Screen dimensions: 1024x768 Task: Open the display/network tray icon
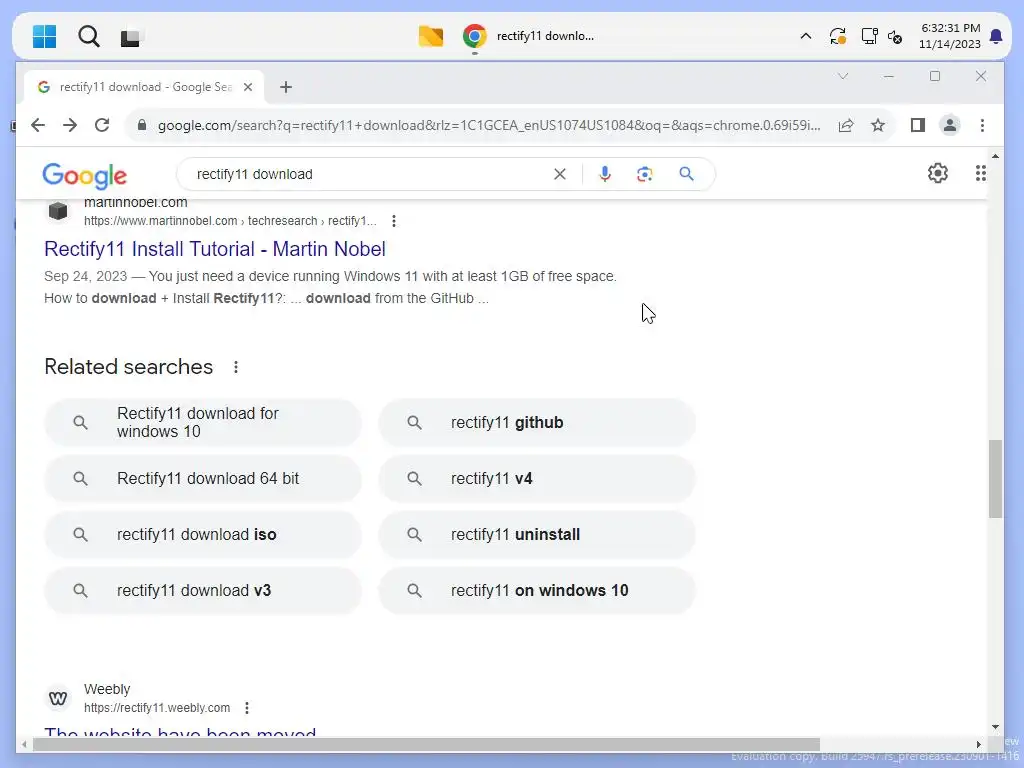869,37
